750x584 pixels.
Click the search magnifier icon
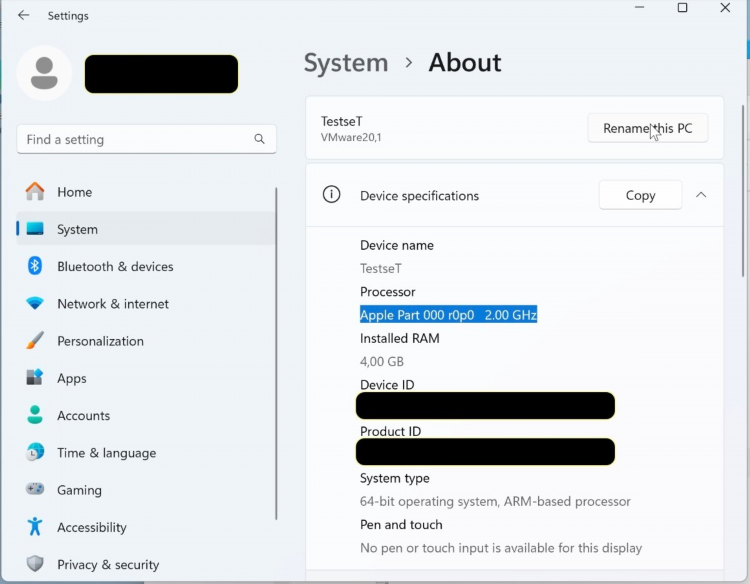click(x=259, y=139)
